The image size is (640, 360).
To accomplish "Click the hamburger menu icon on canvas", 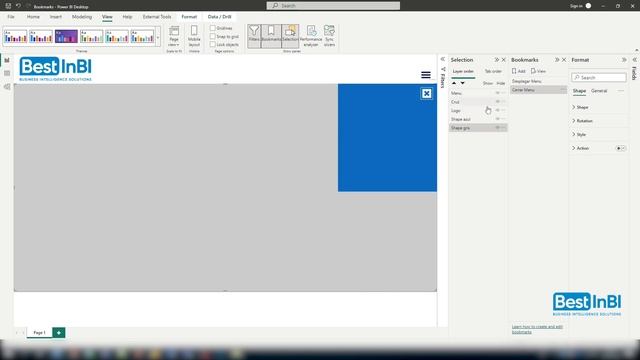I will click(x=426, y=75).
